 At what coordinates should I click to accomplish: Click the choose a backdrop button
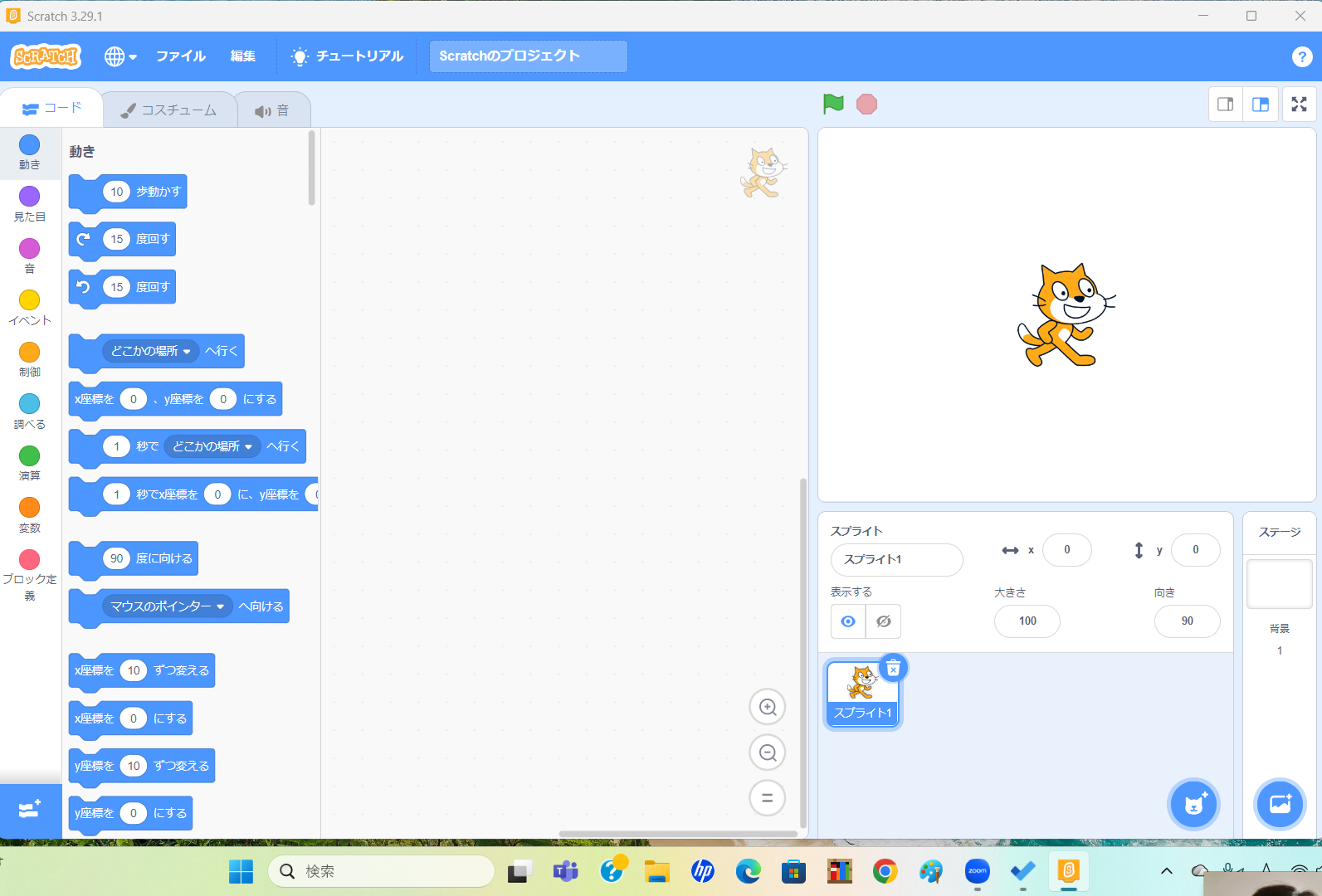tap(1280, 804)
